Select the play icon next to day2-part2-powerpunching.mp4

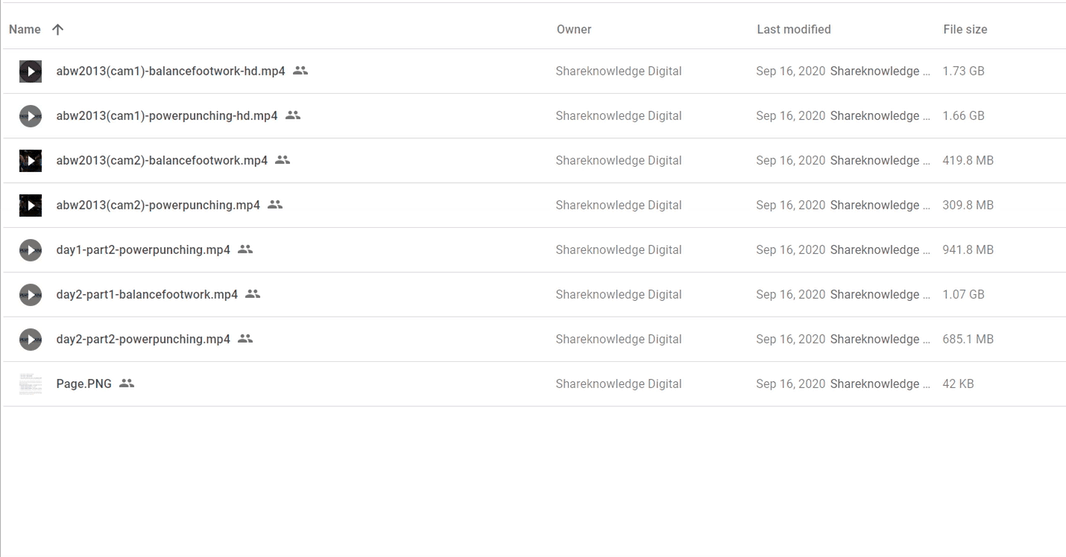coord(30,339)
